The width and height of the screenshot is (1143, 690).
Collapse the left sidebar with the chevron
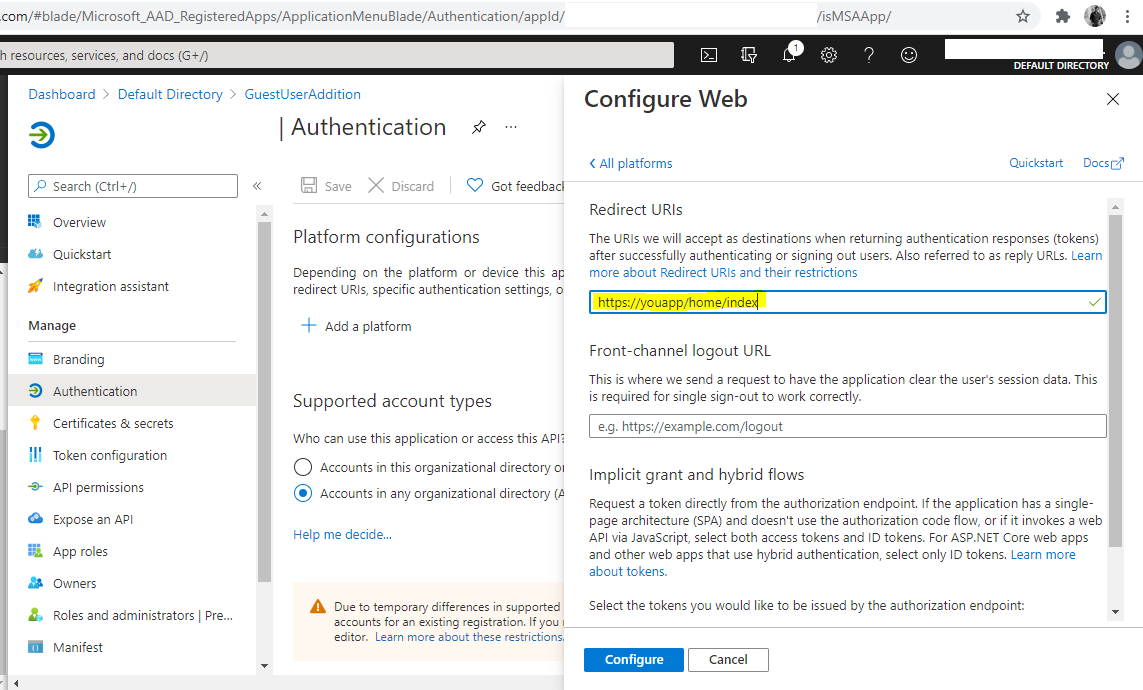256,185
